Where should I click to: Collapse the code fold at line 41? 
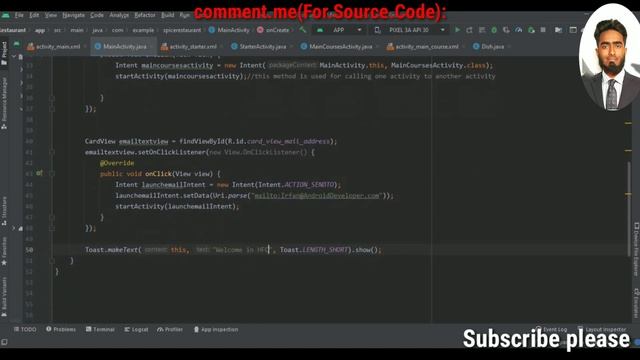(52, 152)
